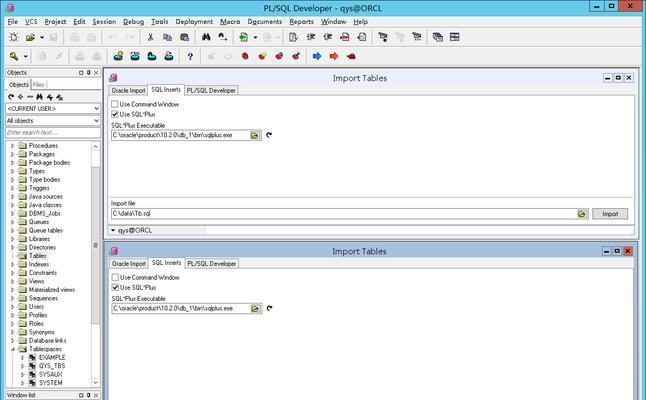Open the Session menu

pyautogui.click(x=104, y=21)
